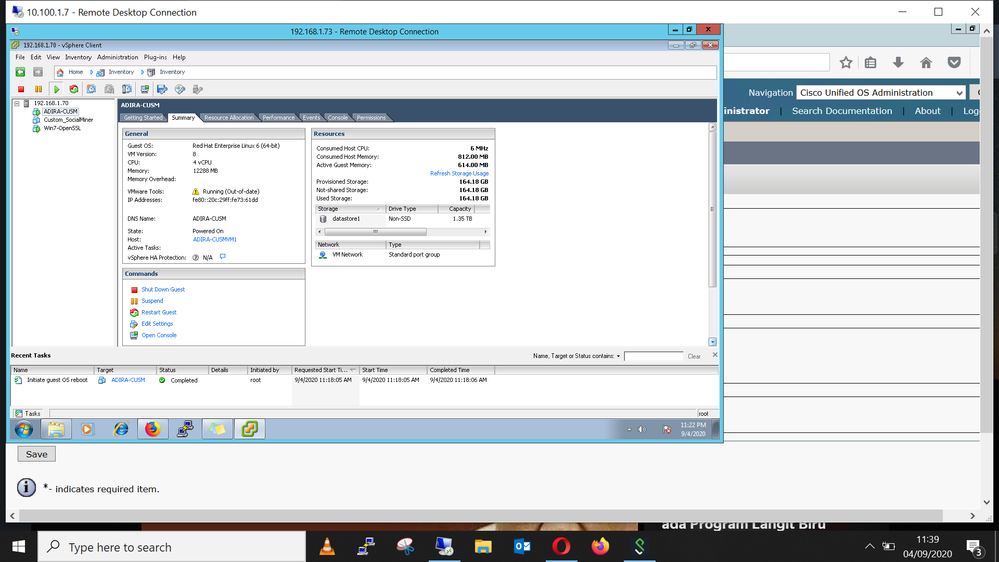Switch to the Events tab
Screen dimensions: 999x562
click(311, 118)
